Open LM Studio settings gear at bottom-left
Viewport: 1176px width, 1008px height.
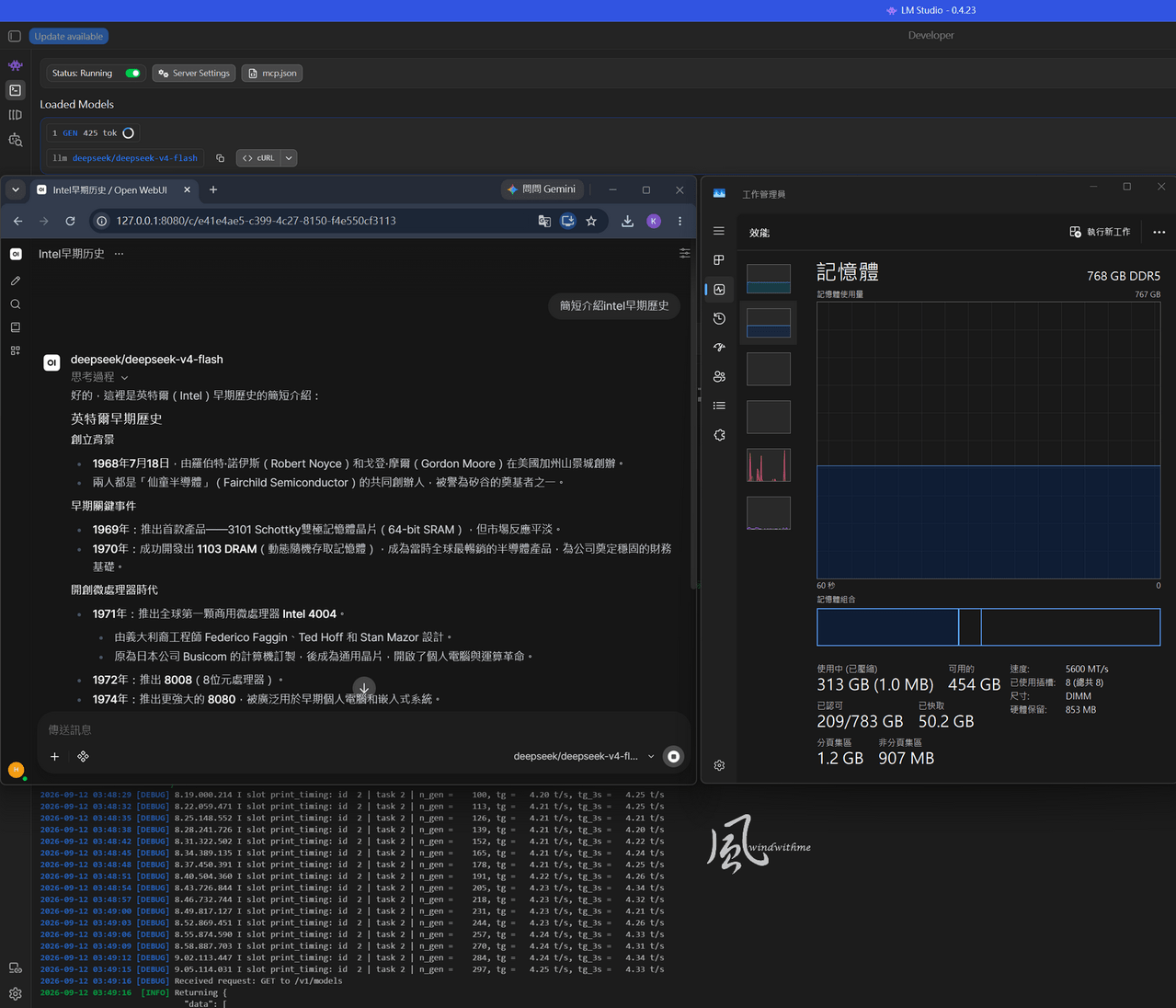coord(15,993)
